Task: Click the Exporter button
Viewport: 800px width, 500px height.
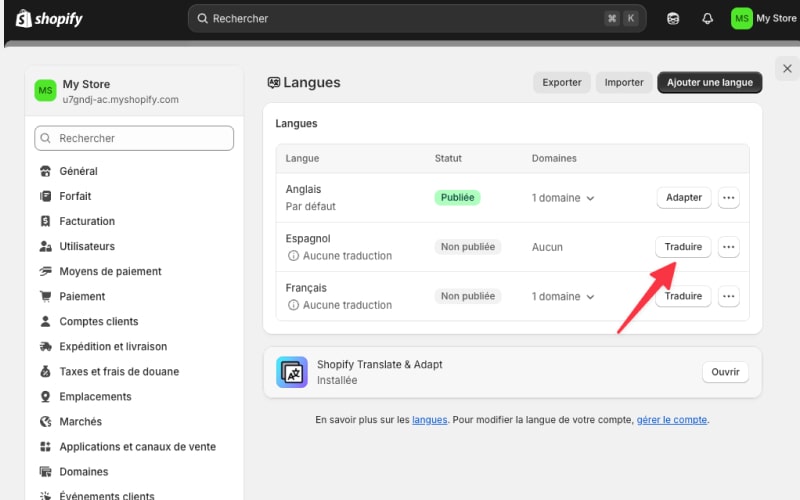Action: [x=561, y=83]
